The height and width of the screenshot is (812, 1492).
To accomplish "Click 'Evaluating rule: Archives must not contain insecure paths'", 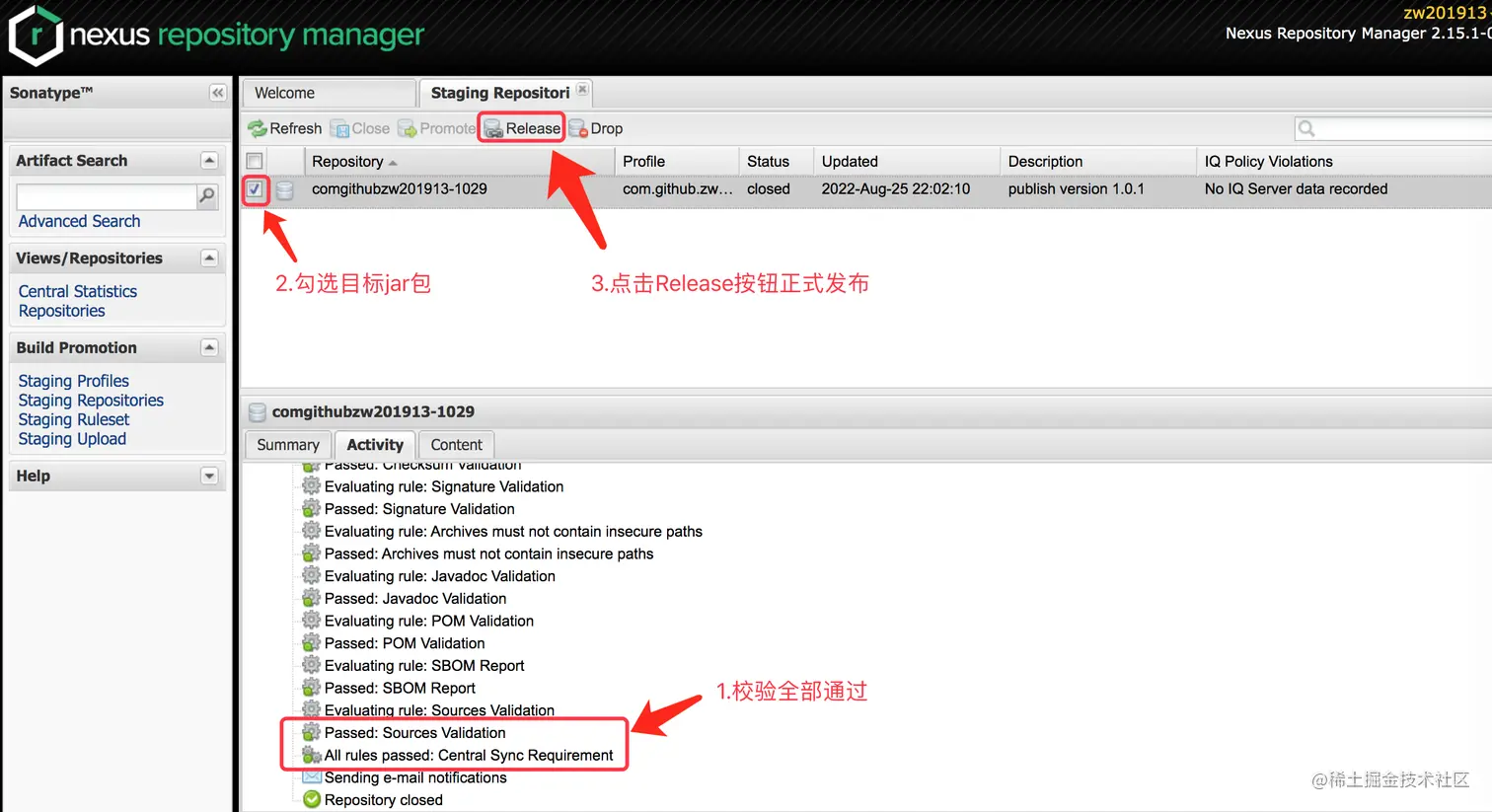I will 513,531.
